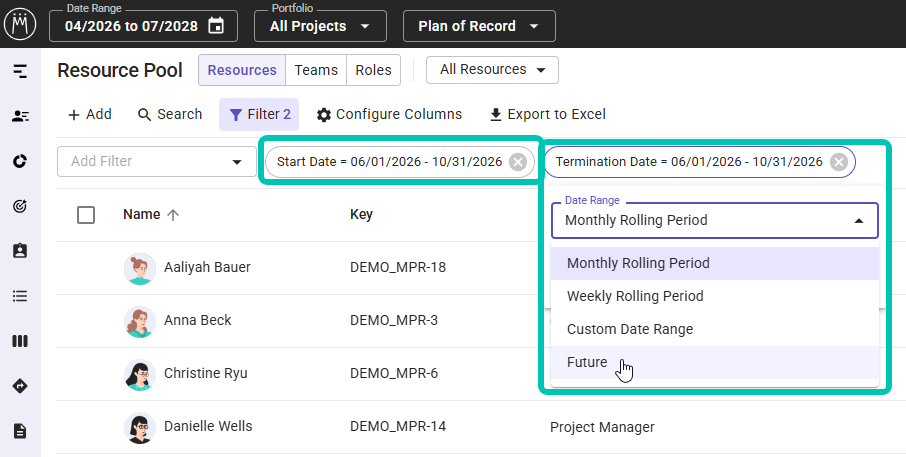The height and width of the screenshot is (457, 906).
Task: Collapse the Monthly Rolling Period select box
Action: 715,220
